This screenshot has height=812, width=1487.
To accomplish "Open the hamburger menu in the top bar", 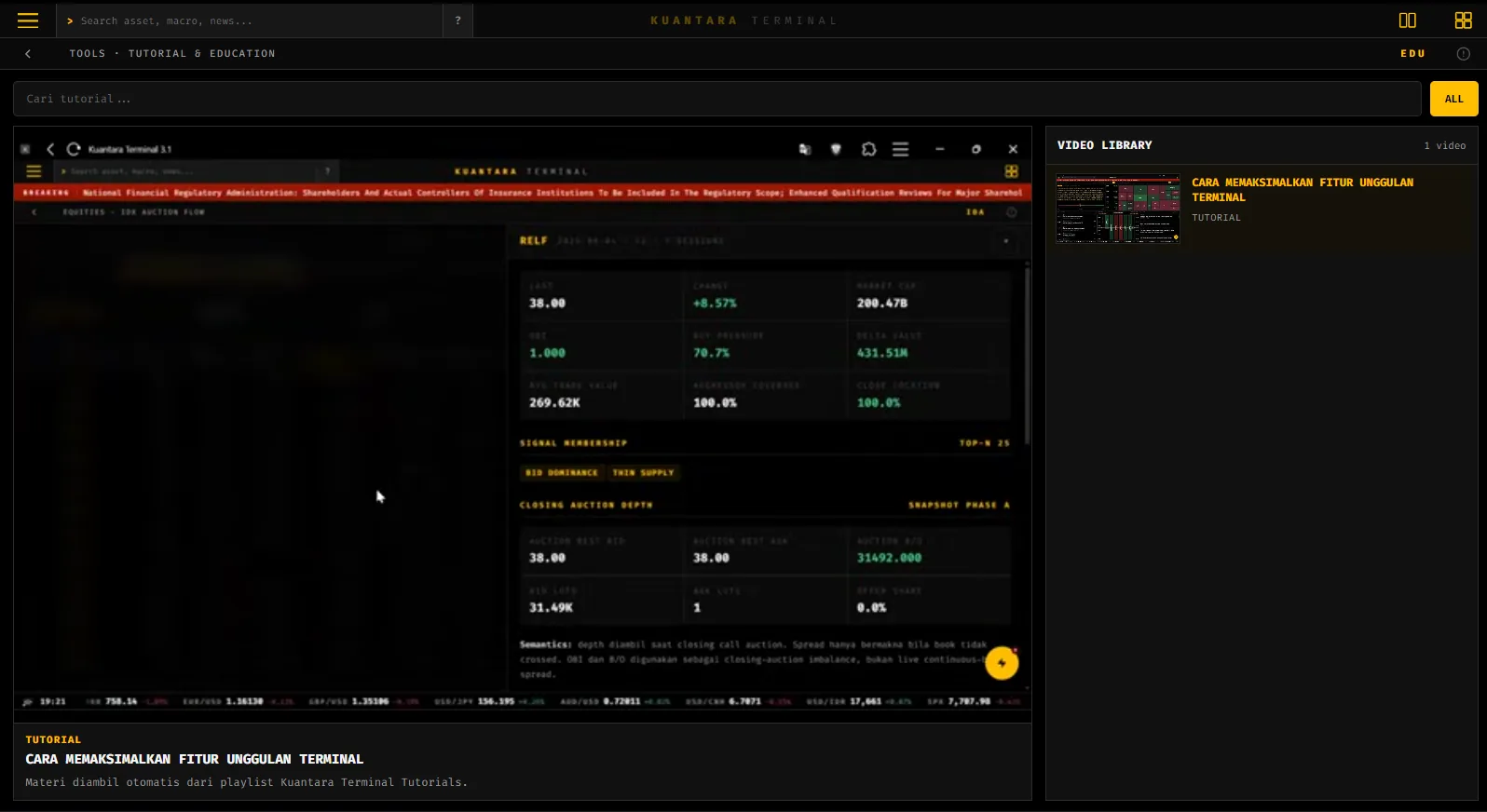I will 28,20.
